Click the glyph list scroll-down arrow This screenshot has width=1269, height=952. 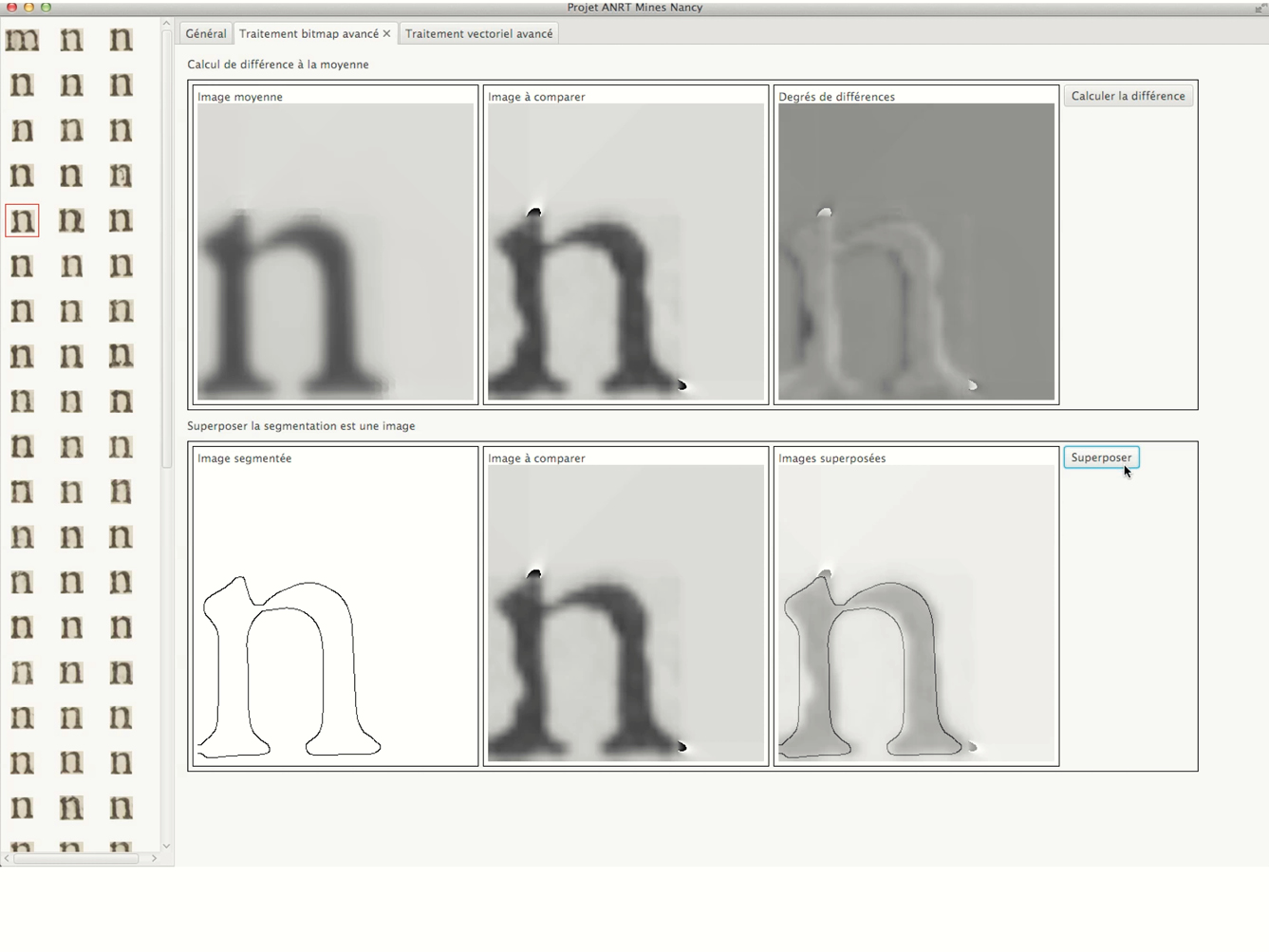(x=166, y=845)
